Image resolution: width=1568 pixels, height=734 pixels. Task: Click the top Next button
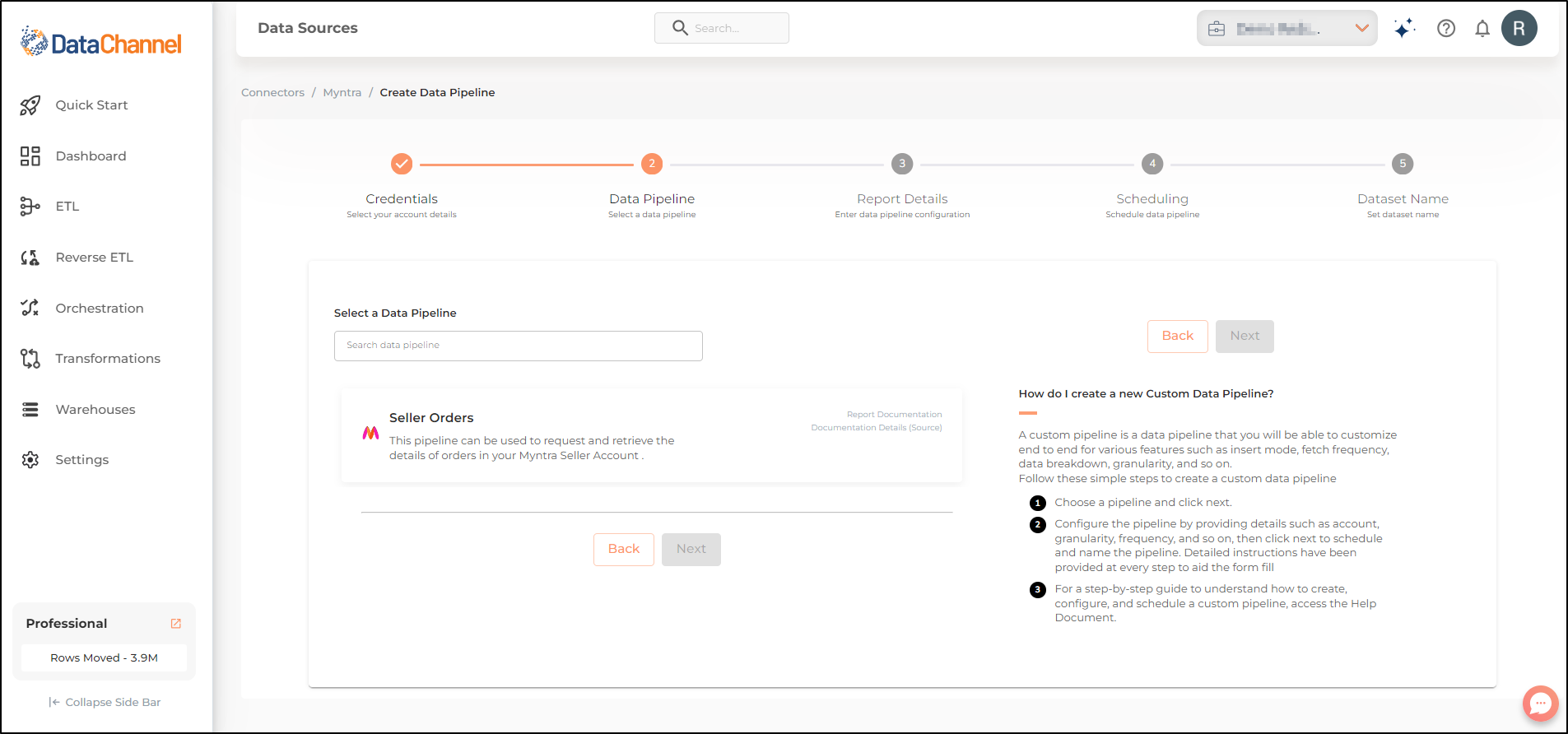point(1245,336)
